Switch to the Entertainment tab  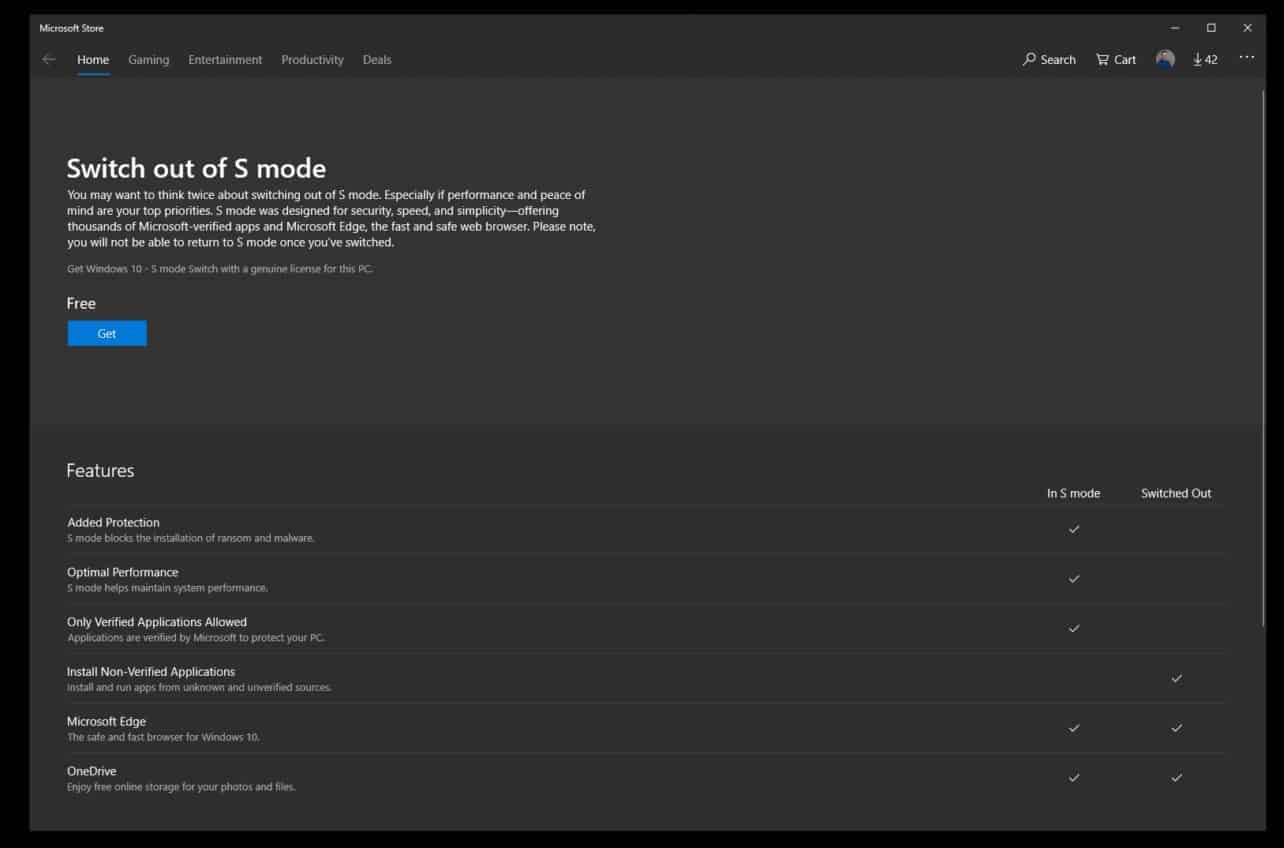click(225, 60)
